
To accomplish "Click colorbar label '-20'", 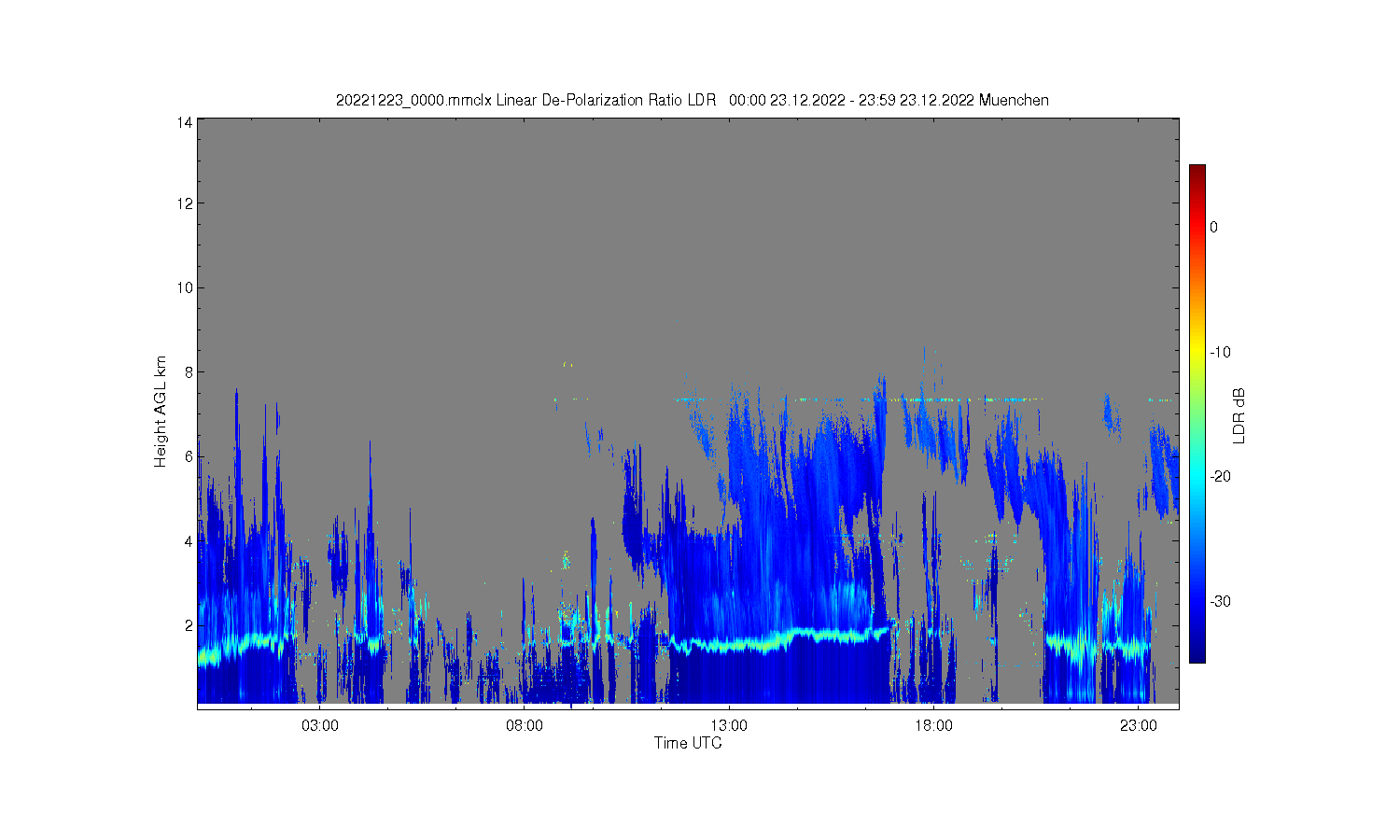I will (x=1220, y=476).
